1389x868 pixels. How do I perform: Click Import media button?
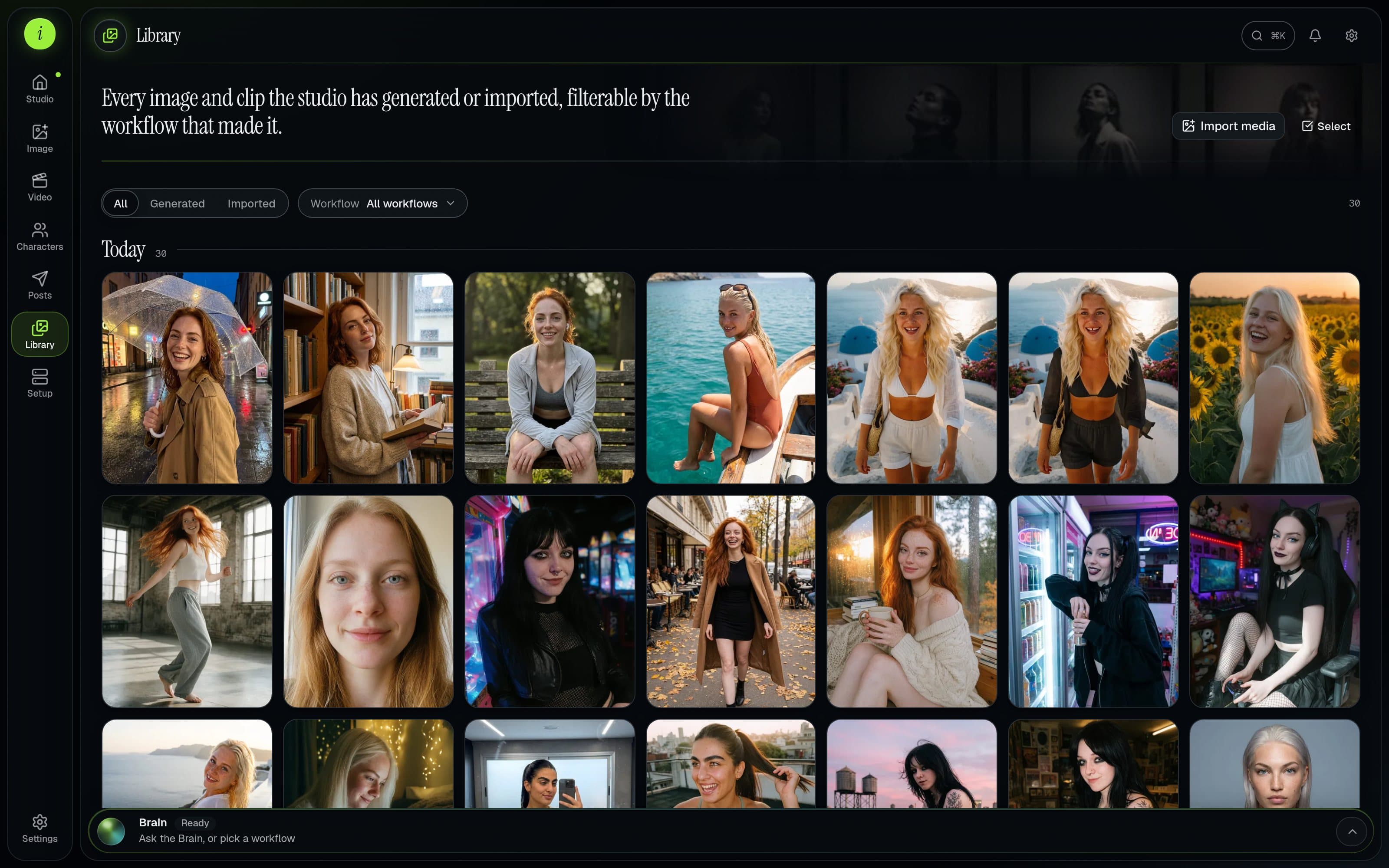tap(1228, 126)
